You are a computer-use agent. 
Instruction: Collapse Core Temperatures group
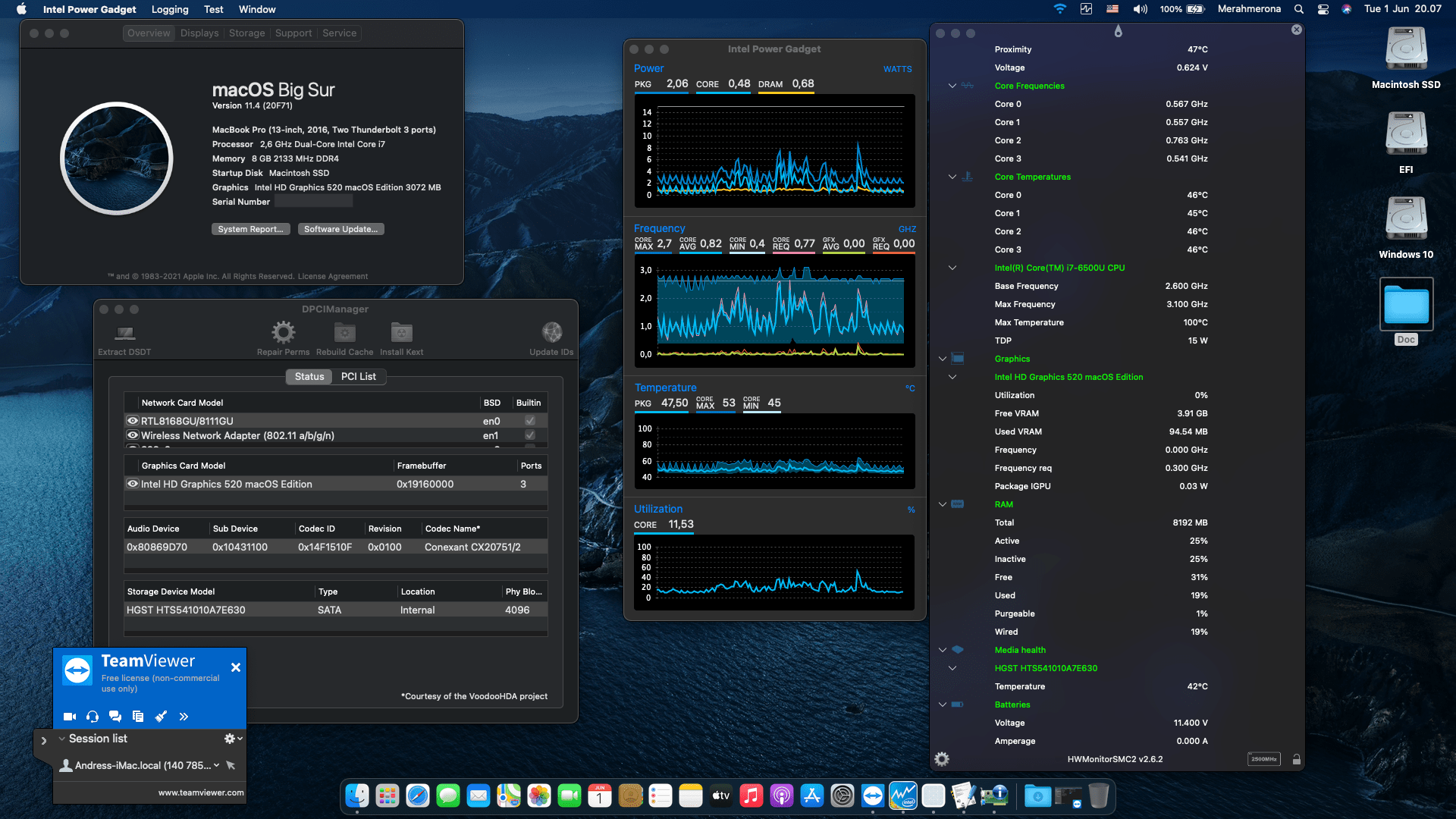pos(952,177)
